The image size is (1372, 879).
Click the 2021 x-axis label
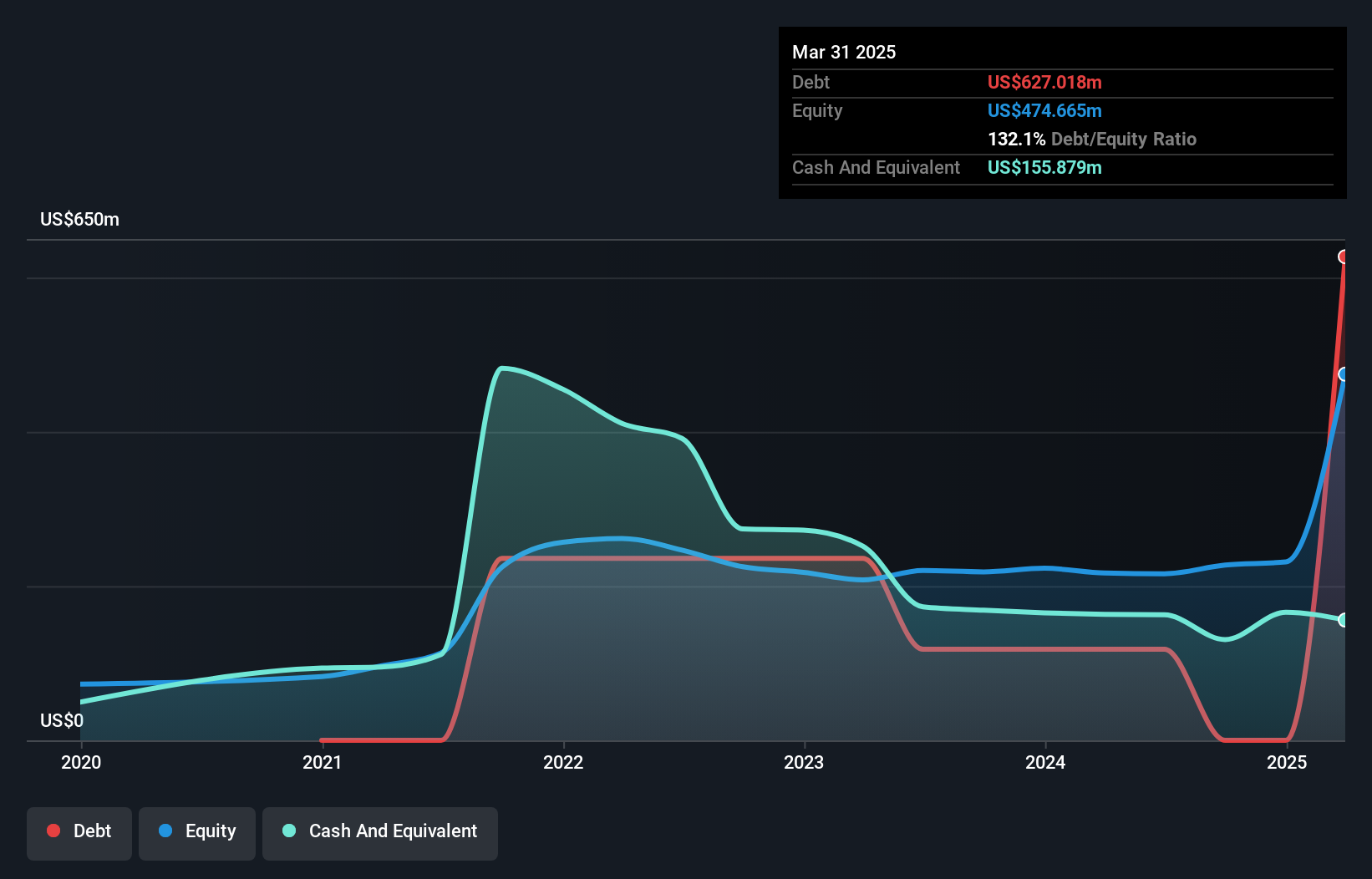[x=322, y=762]
